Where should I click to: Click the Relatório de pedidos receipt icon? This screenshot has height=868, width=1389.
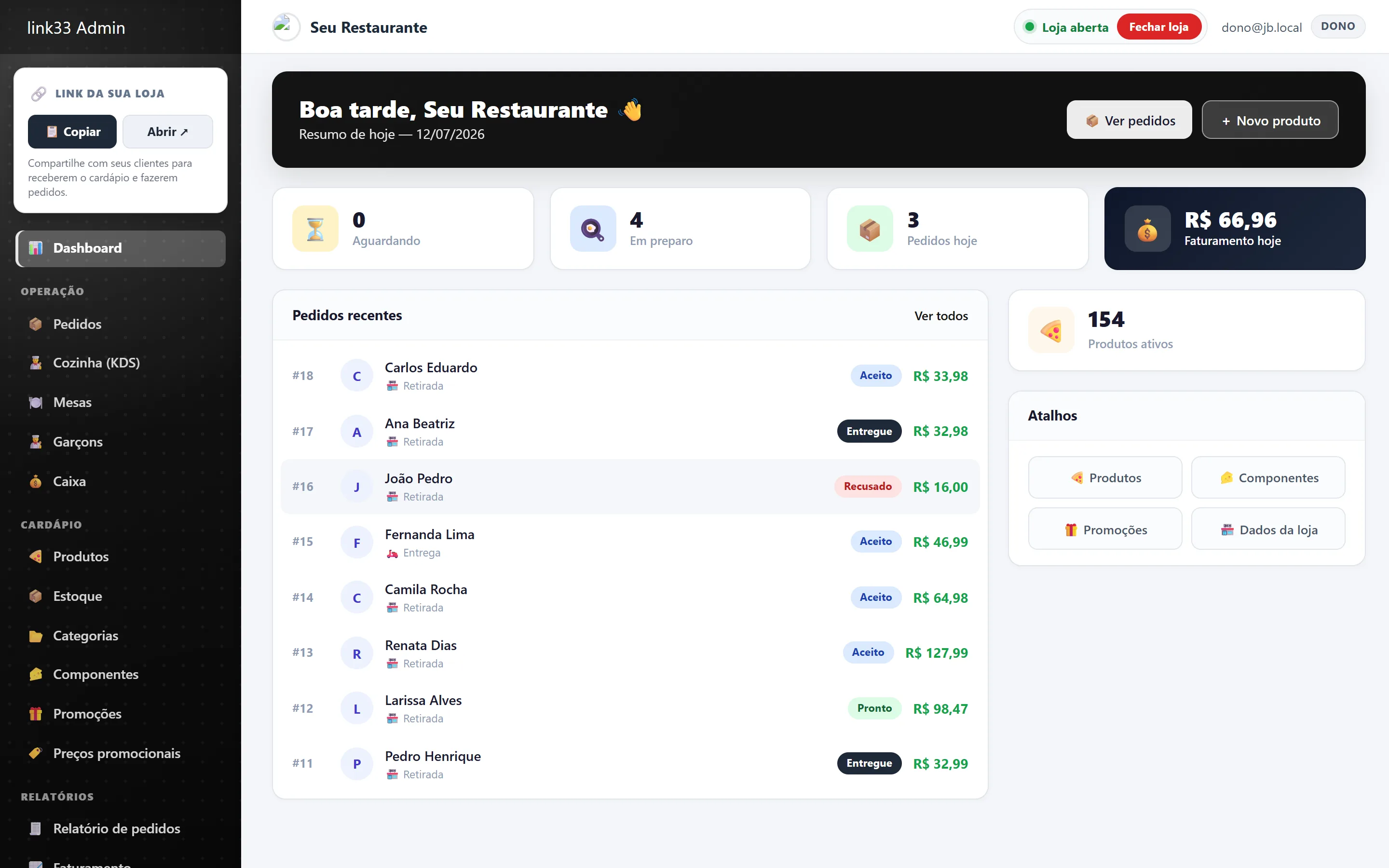coord(36,829)
